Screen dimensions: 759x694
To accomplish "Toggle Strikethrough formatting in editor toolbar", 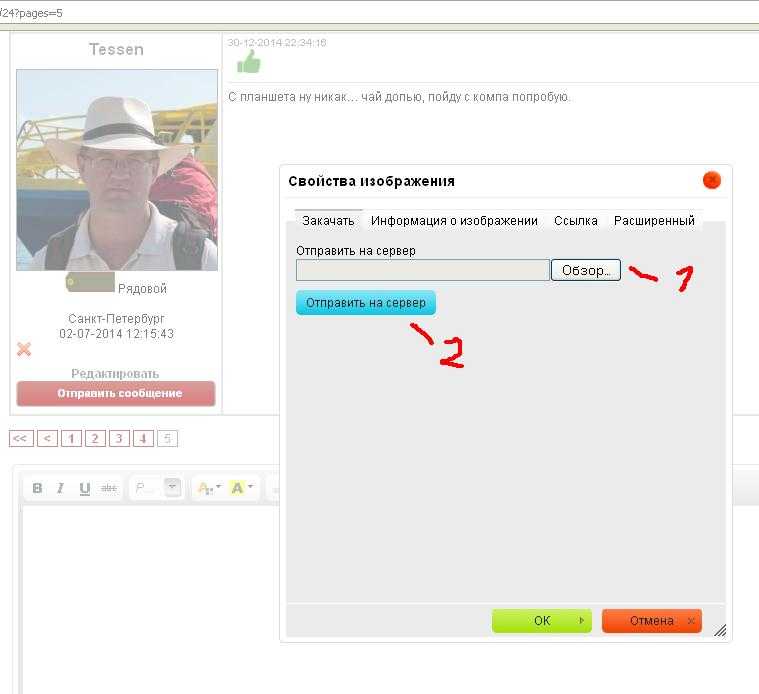I will click(x=109, y=488).
